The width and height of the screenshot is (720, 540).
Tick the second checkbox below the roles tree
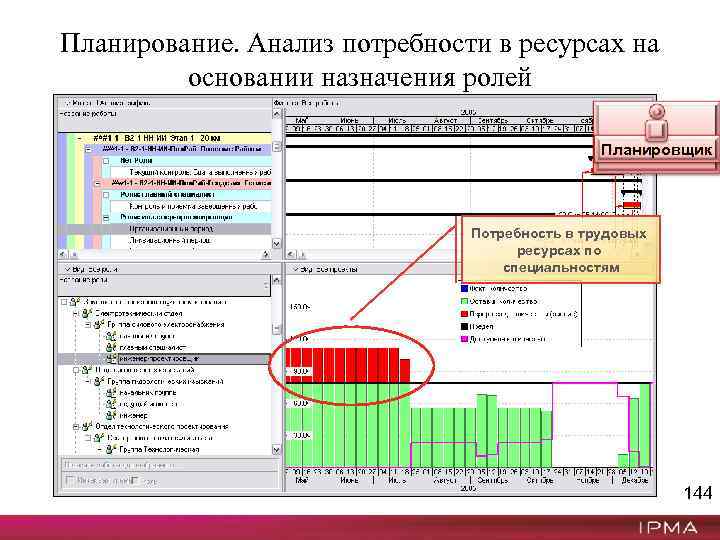point(135,480)
